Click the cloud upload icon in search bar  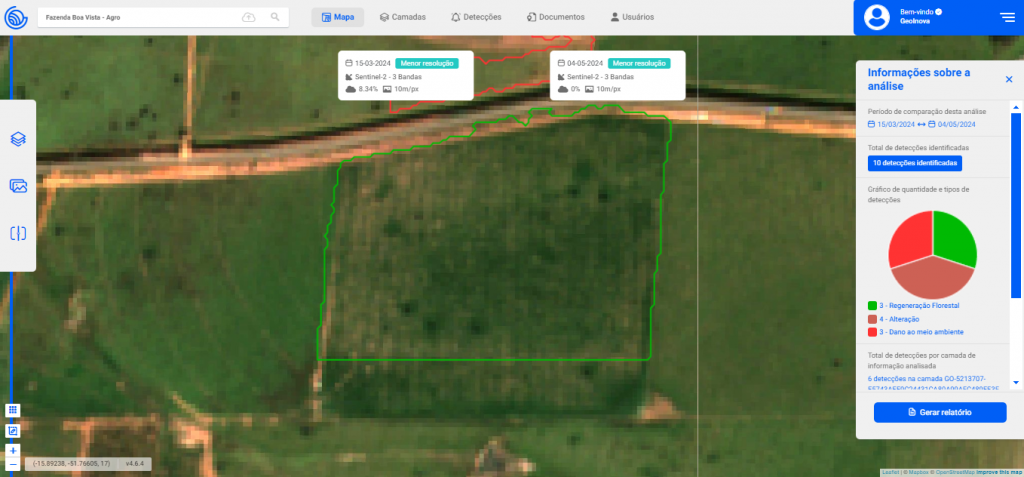pos(249,18)
